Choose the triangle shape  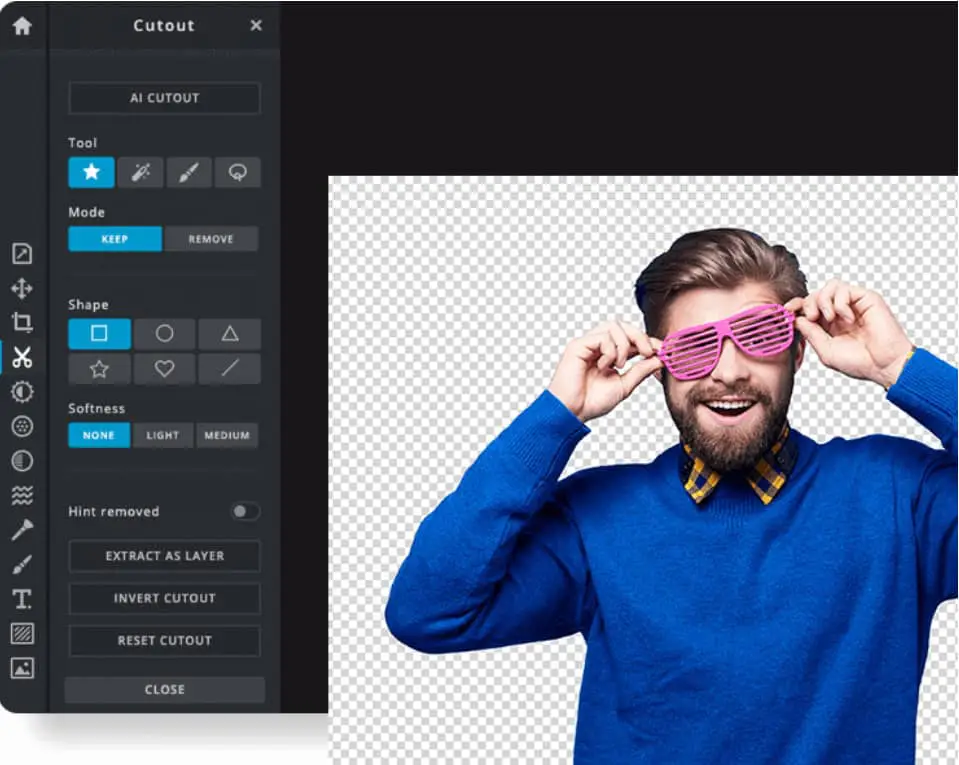pyautogui.click(x=230, y=333)
